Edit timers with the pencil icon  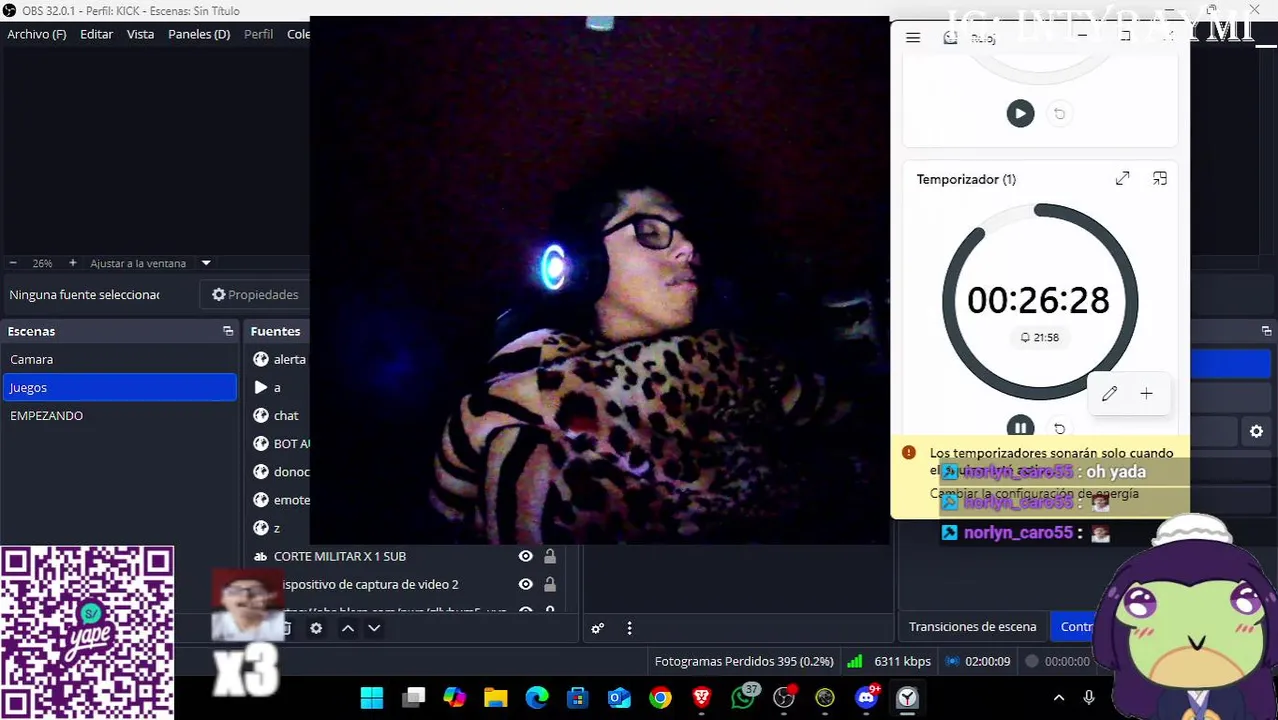[x=1109, y=394]
